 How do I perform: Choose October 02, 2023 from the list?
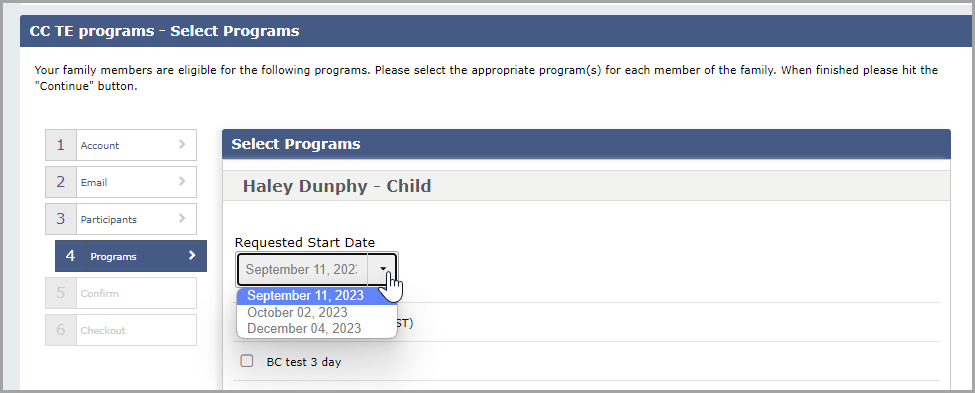297,312
